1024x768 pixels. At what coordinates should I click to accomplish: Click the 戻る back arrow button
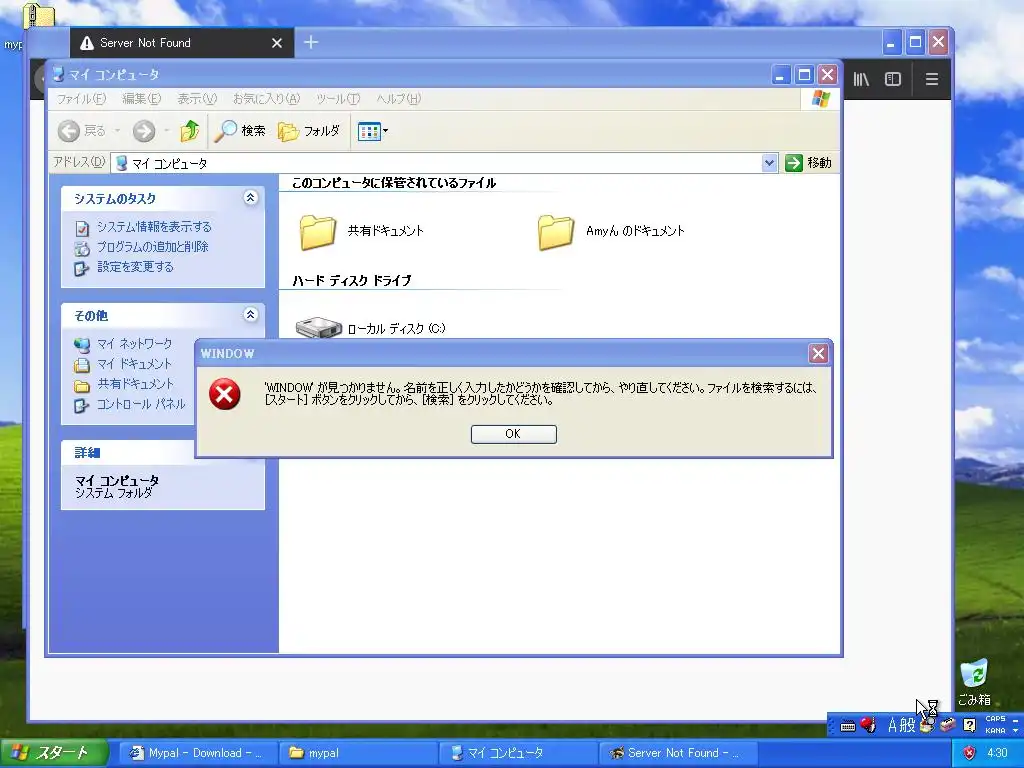(82, 131)
